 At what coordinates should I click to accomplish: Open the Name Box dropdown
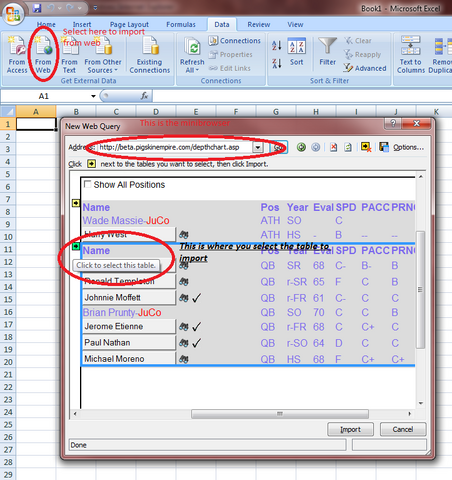pos(93,96)
